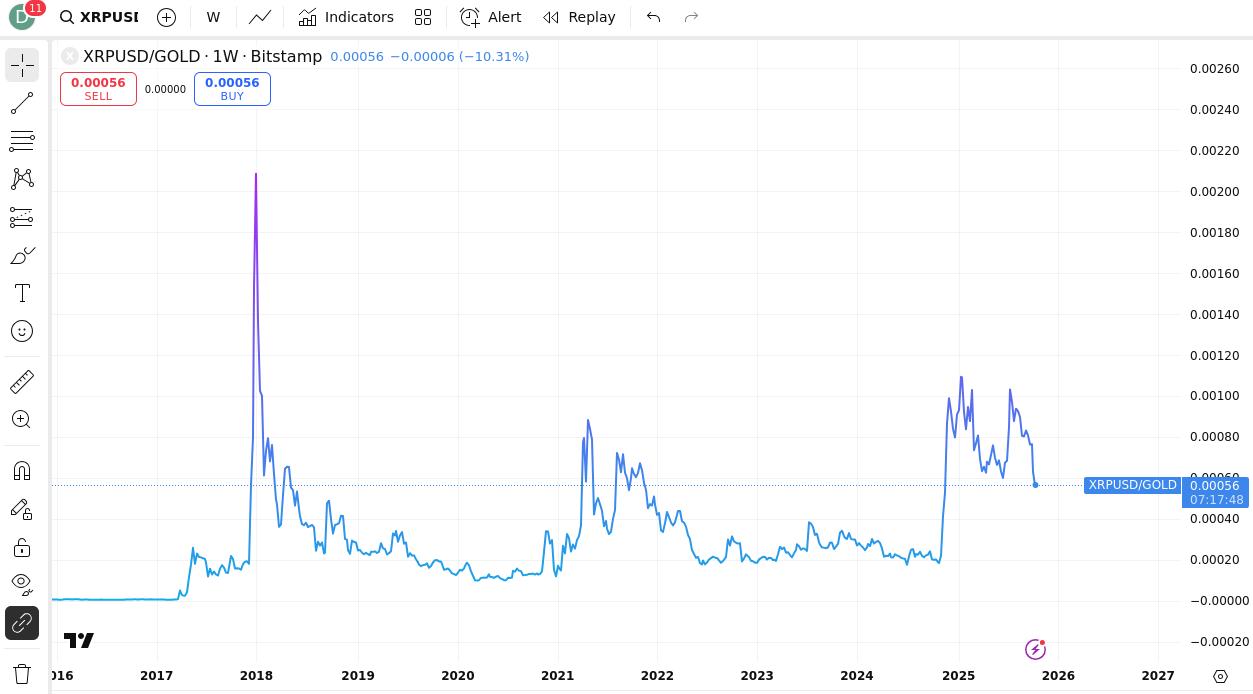Select the trend line drawing tool

tap(22, 103)
